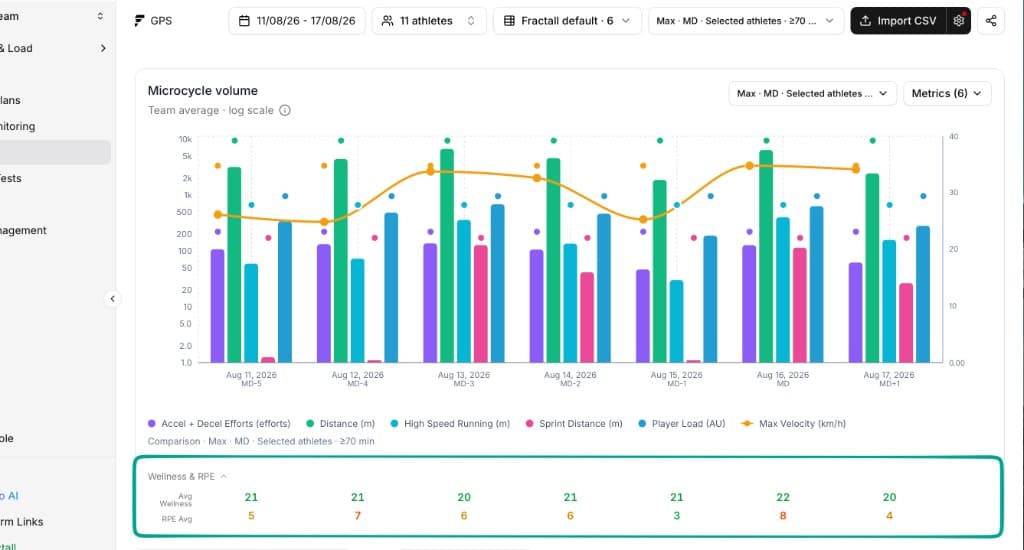Click the Player Load bar for Aug 12
Screen dimensions: 1024x550
coord(391,287)
